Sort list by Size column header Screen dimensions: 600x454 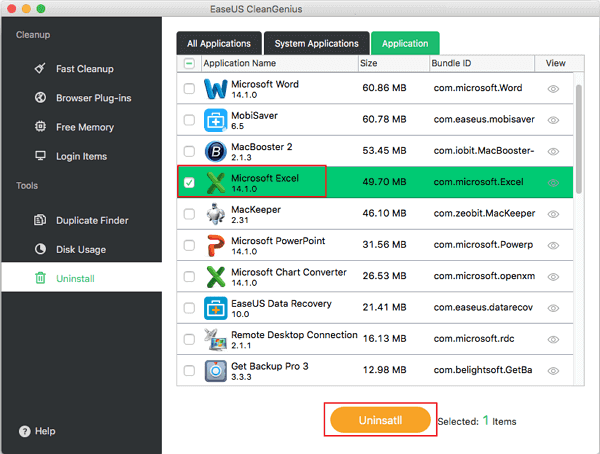click(x=392, y=64)
